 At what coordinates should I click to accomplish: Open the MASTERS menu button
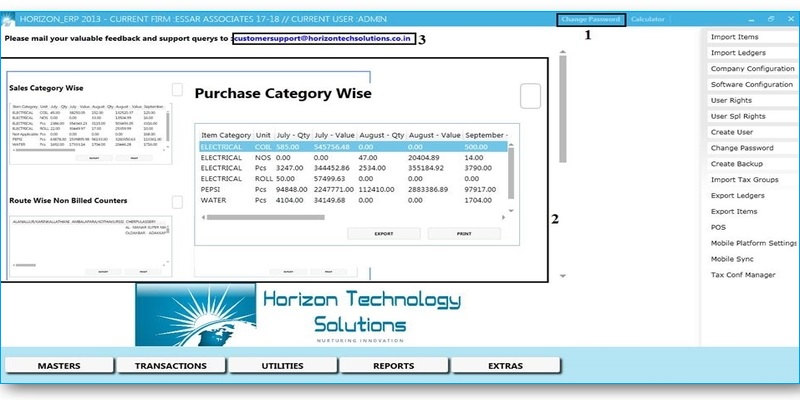(59, 366)
